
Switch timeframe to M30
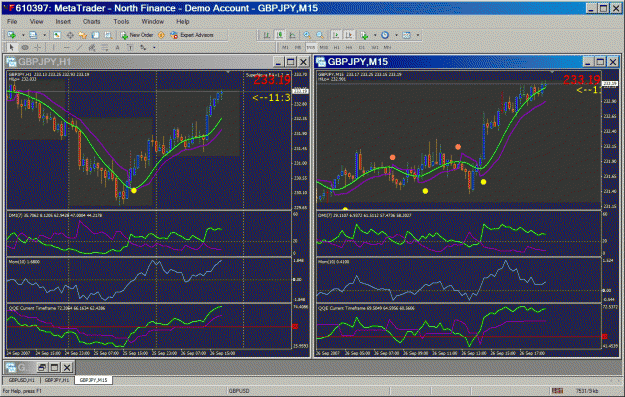324,47
